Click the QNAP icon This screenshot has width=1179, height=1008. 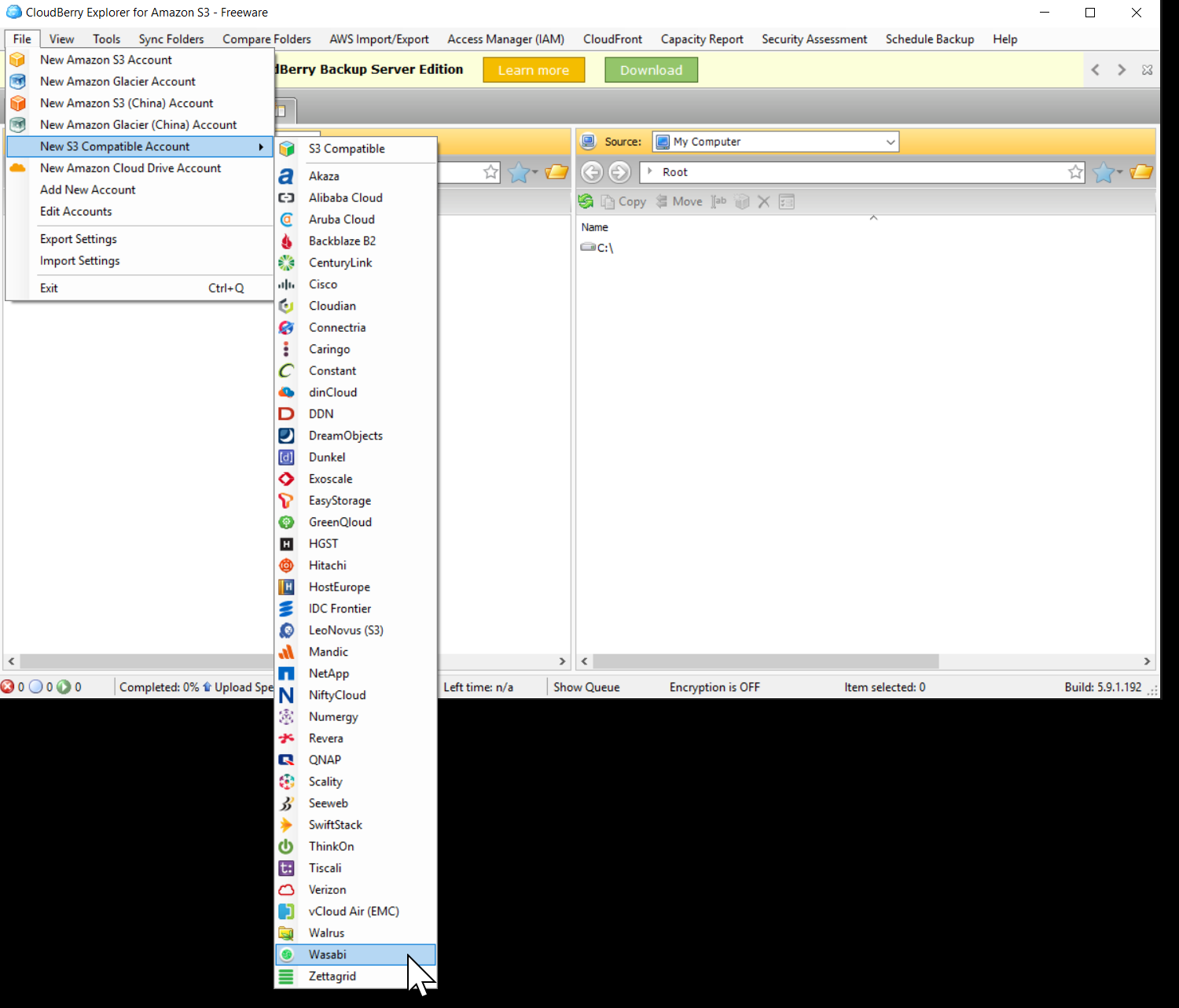coord(287,760)
